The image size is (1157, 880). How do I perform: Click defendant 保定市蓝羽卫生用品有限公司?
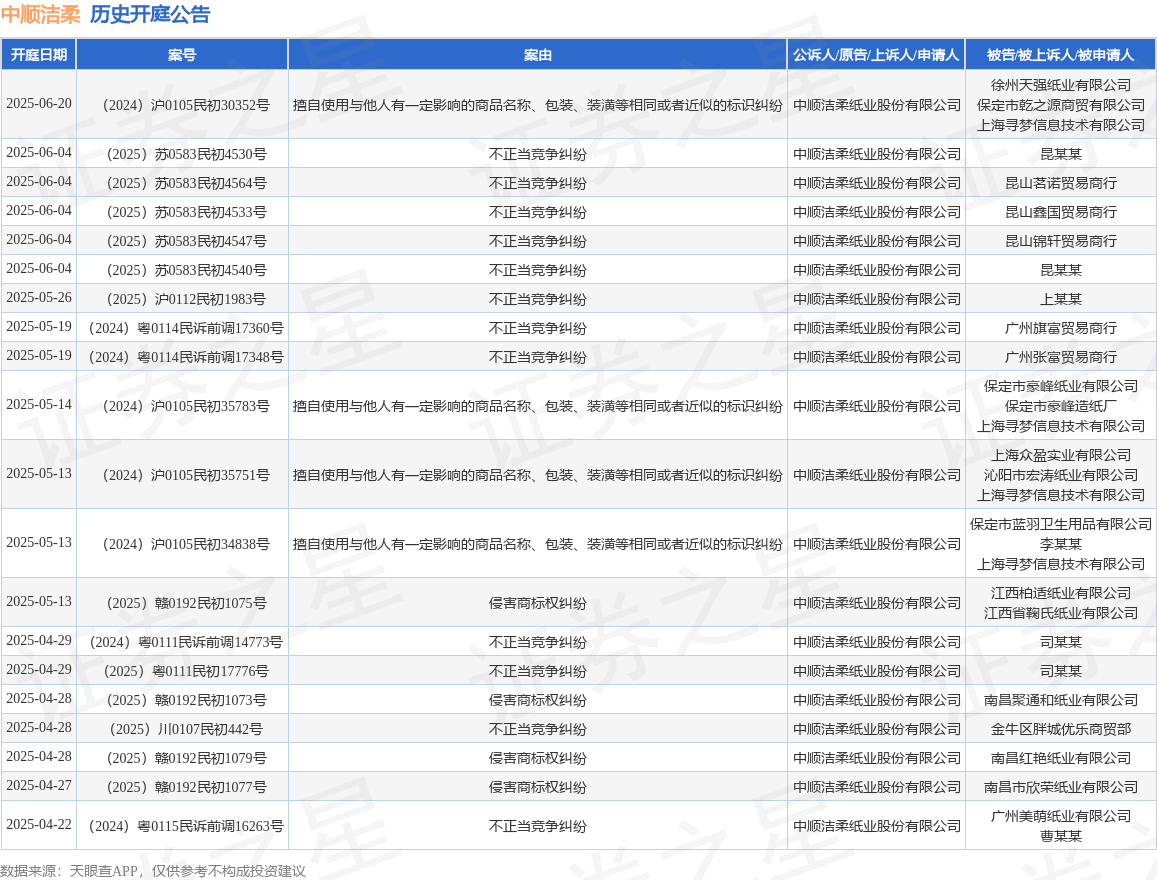coord(1060,524)
